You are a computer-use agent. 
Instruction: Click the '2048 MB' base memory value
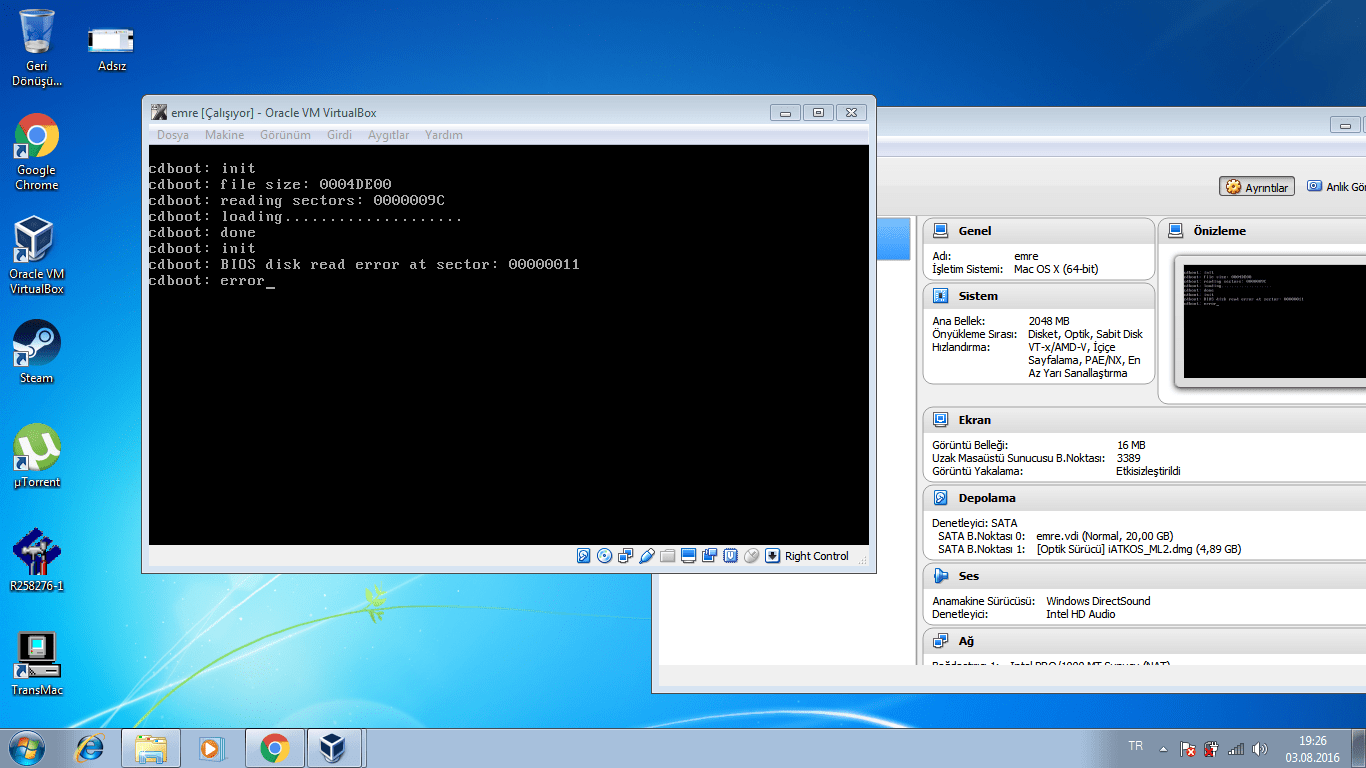coord(1048,321)
